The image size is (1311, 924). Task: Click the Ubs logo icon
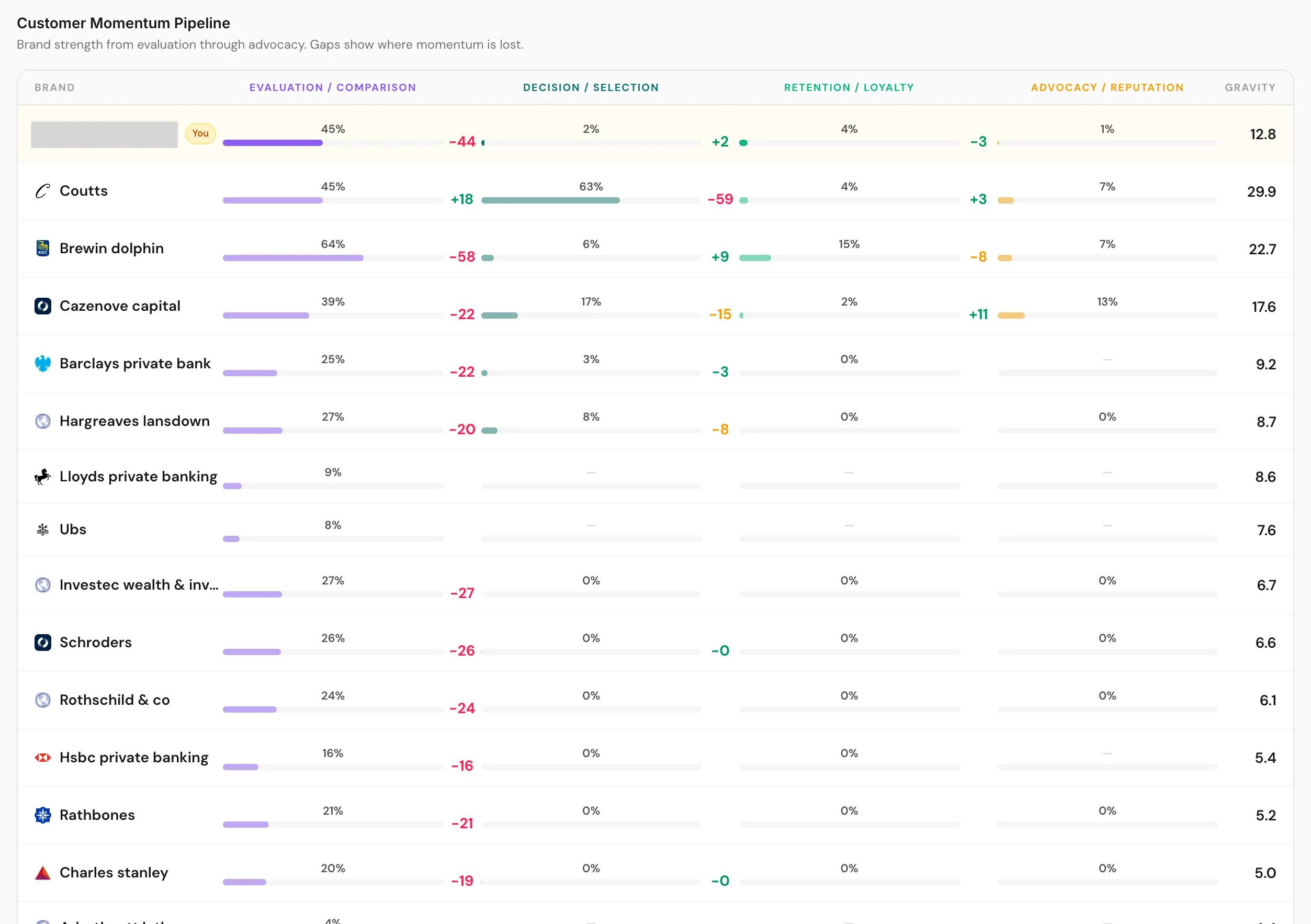click(x=43, y=529)
